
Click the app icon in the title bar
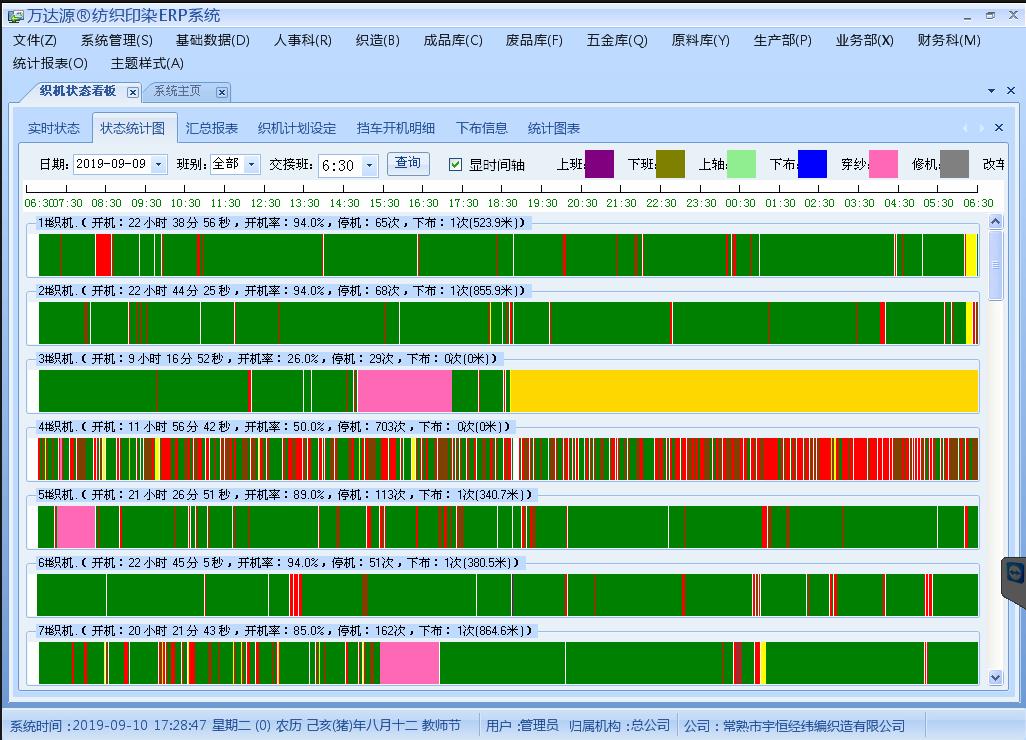[x=16, y=16]
